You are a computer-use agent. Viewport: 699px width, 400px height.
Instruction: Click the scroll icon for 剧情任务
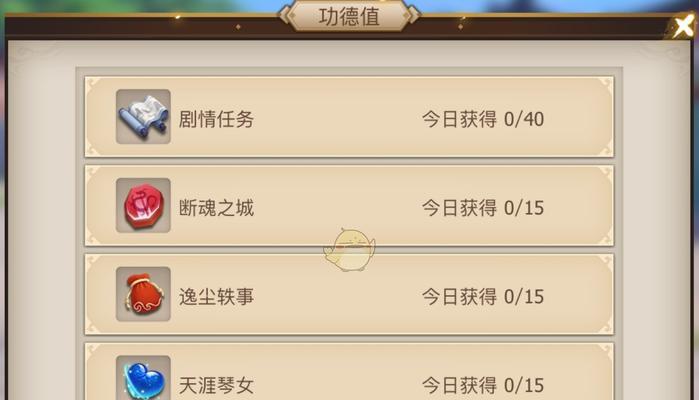click(143, 116)
